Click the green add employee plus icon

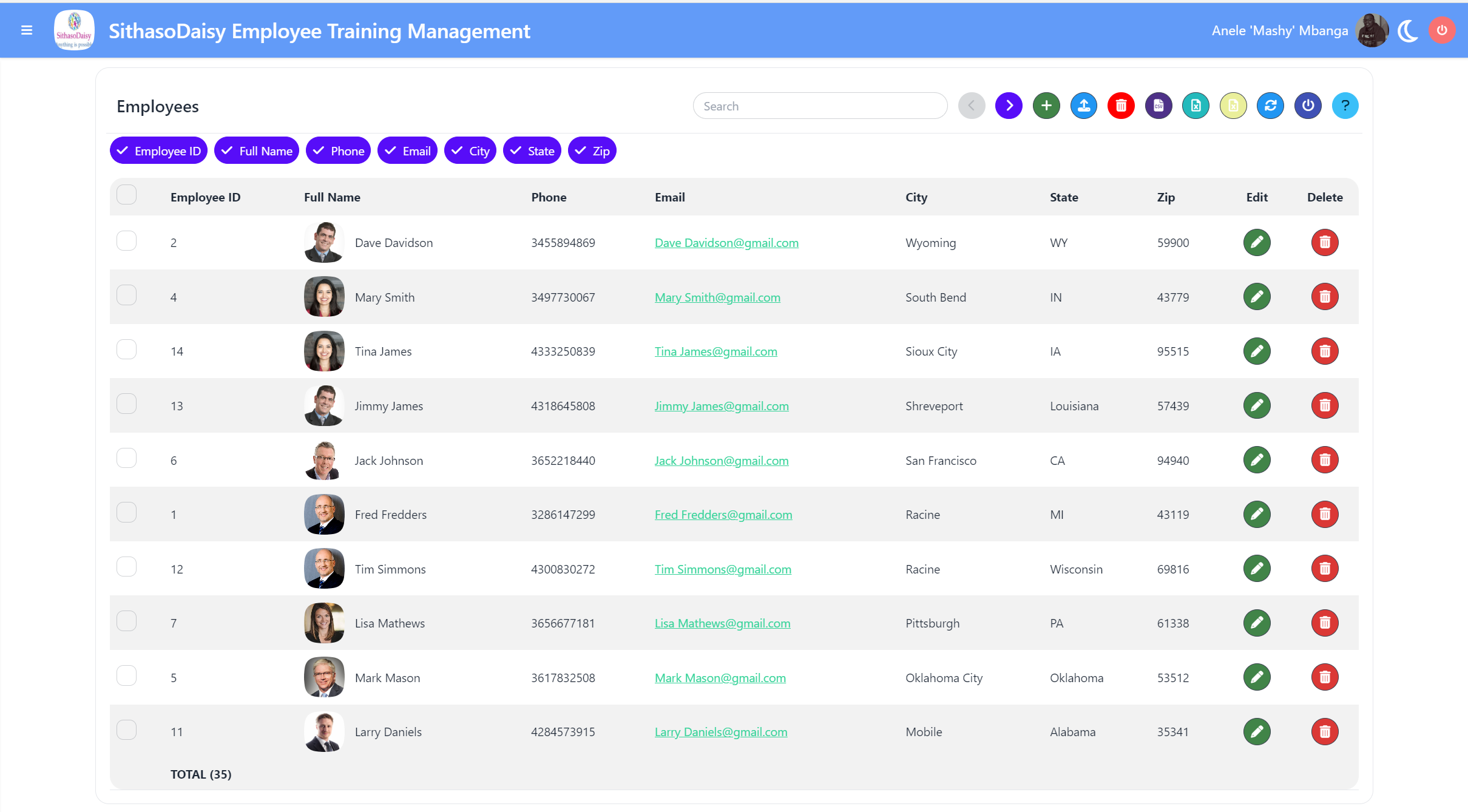1046,106
